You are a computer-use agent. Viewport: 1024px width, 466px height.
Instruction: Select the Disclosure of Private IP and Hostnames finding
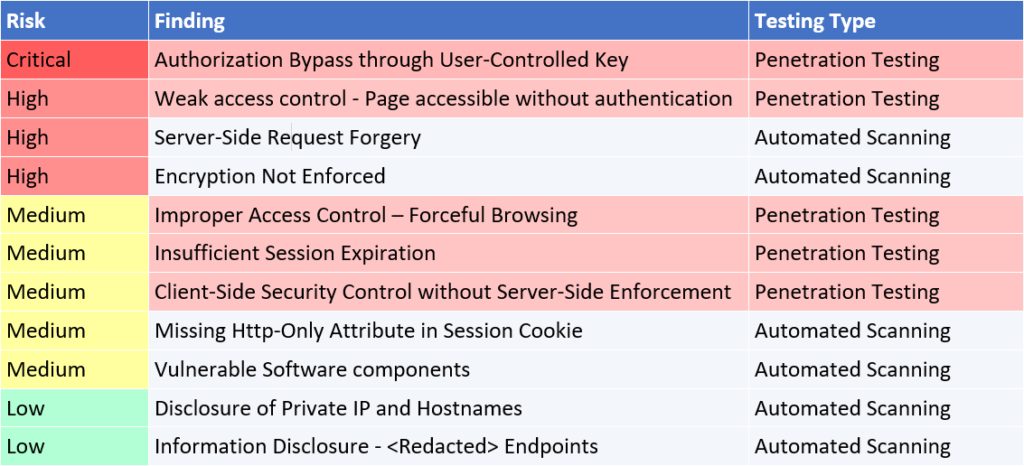338,408
